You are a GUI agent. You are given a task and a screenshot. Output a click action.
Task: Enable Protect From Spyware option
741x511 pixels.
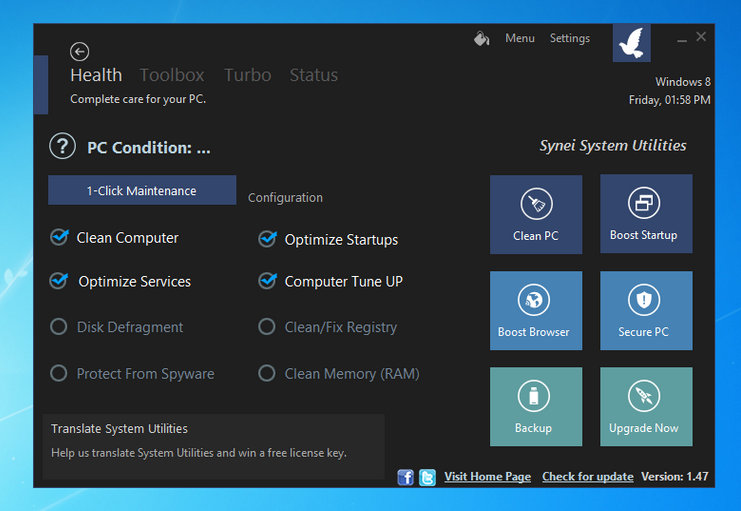[x=59, y=373]
